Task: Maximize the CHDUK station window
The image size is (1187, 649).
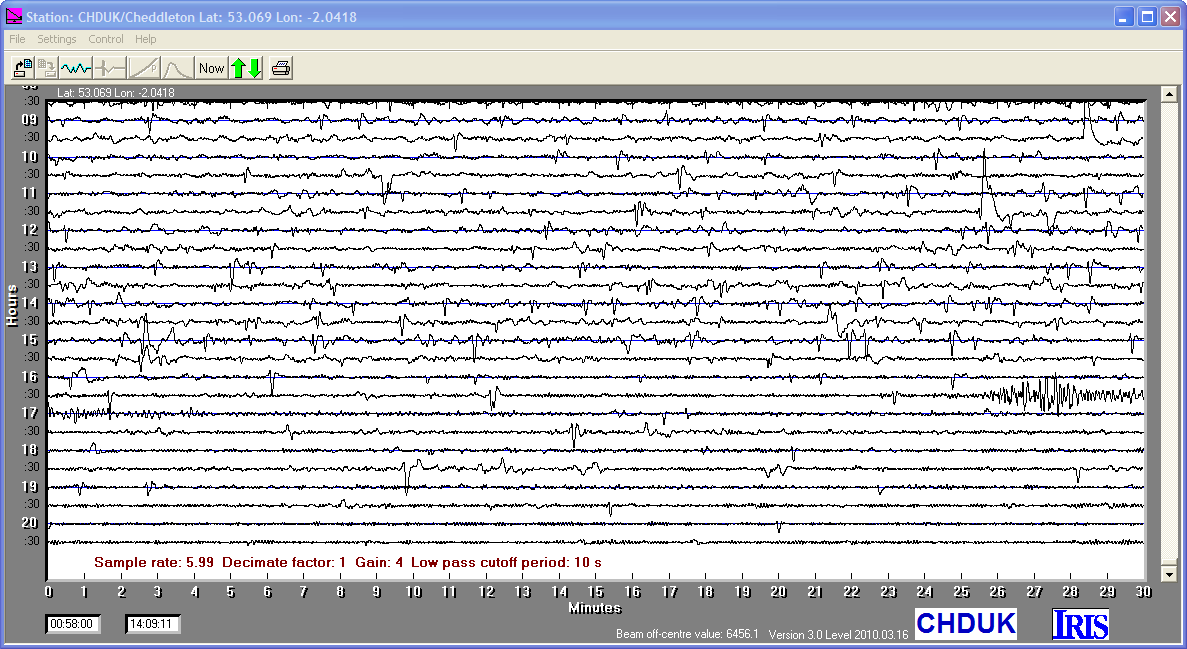Action: click(x=1147, y=17)
